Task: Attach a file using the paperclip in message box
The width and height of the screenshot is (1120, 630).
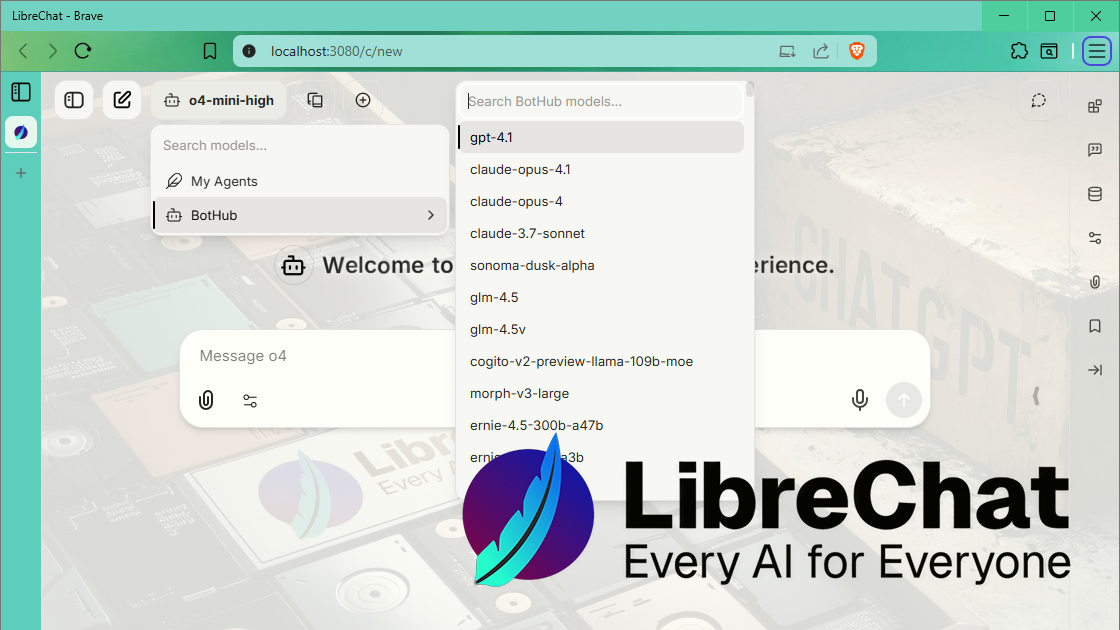Action: [206, 400]
